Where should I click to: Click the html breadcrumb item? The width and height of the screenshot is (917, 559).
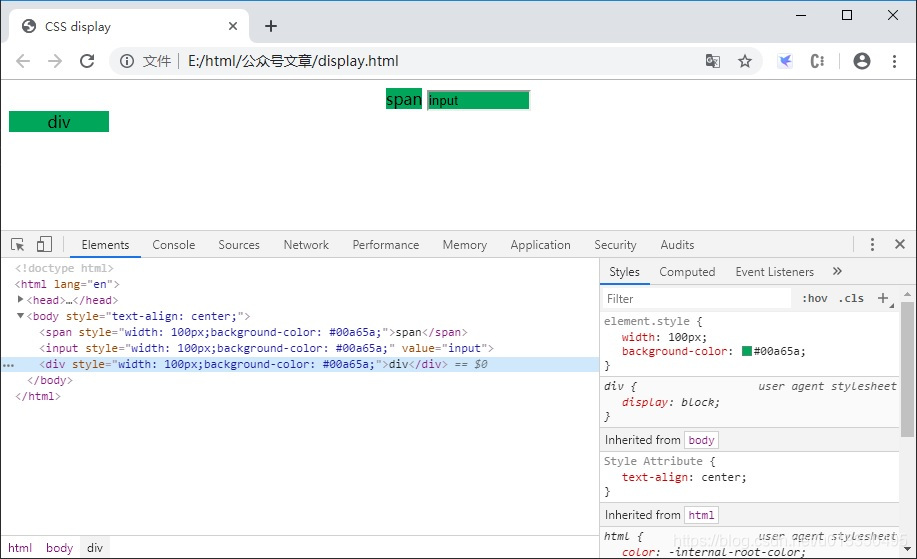20,547
